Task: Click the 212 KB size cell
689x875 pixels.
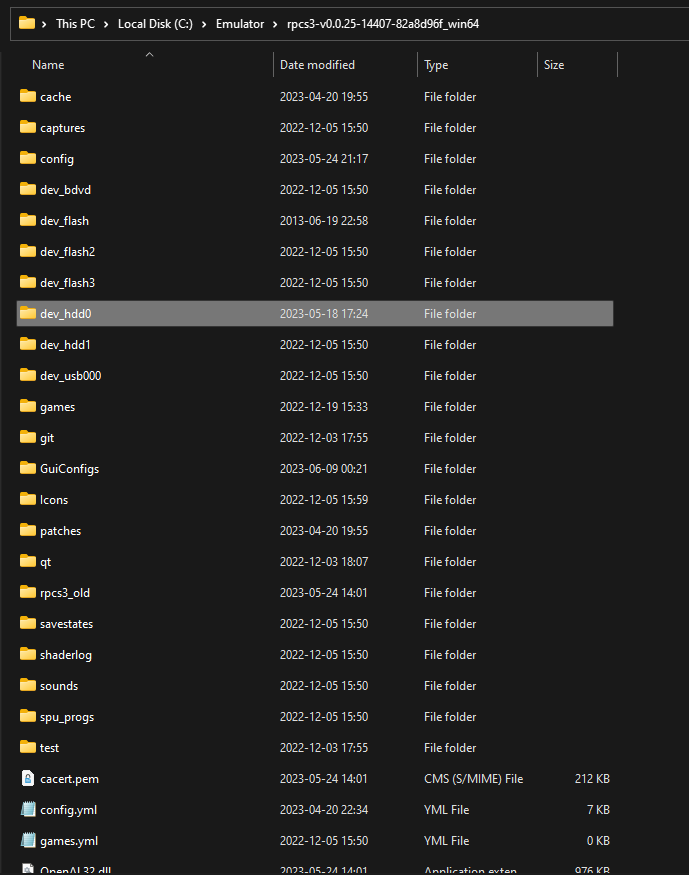Action: 592,778
